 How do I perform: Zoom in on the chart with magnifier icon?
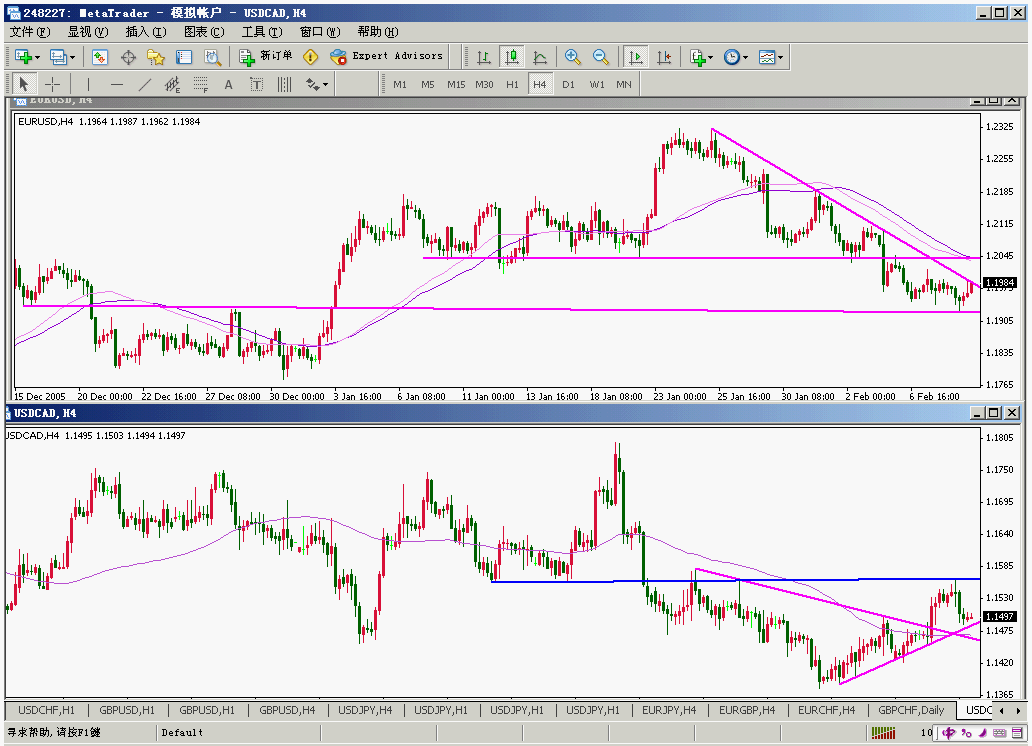click(x=571, y=57)
